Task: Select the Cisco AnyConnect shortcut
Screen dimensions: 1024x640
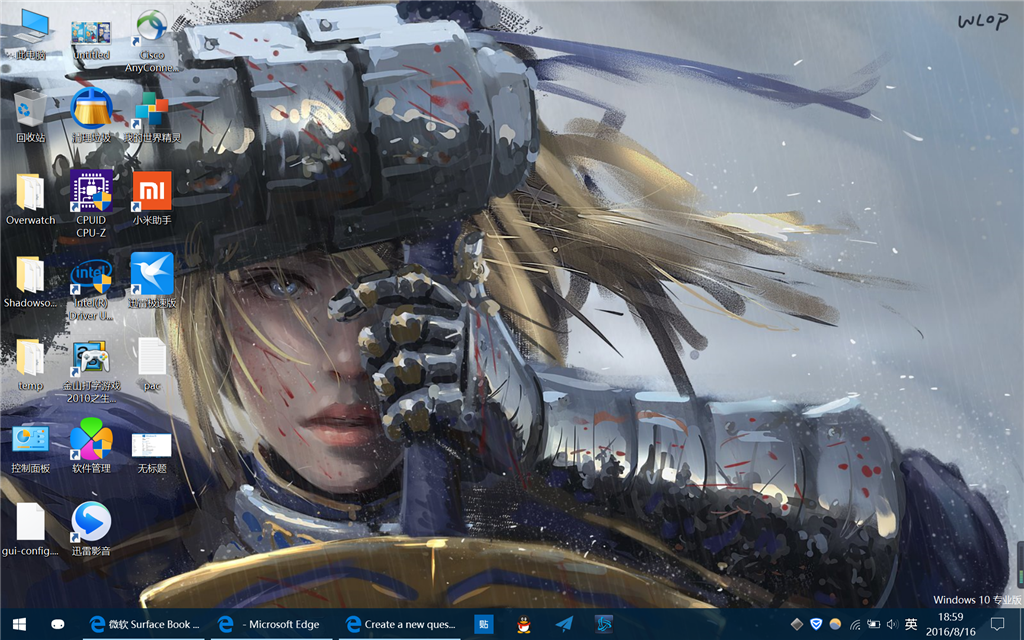Action: click(152, 40)
